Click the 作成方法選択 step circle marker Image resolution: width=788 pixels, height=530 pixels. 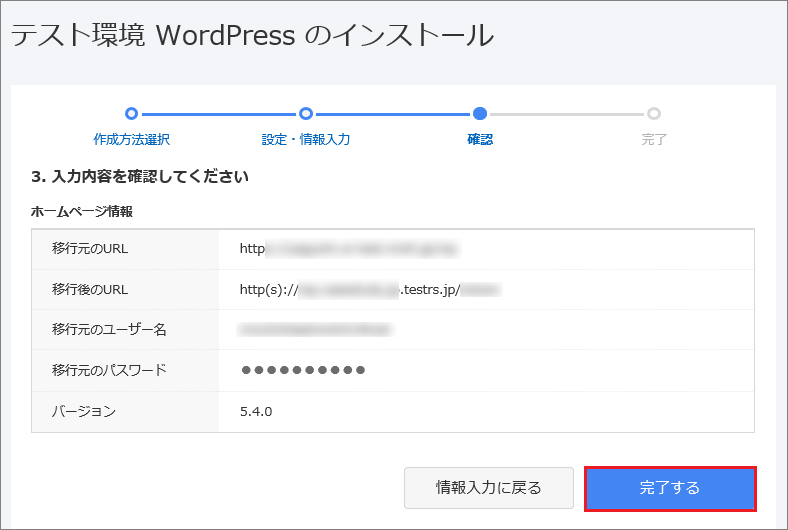(131, 114)
